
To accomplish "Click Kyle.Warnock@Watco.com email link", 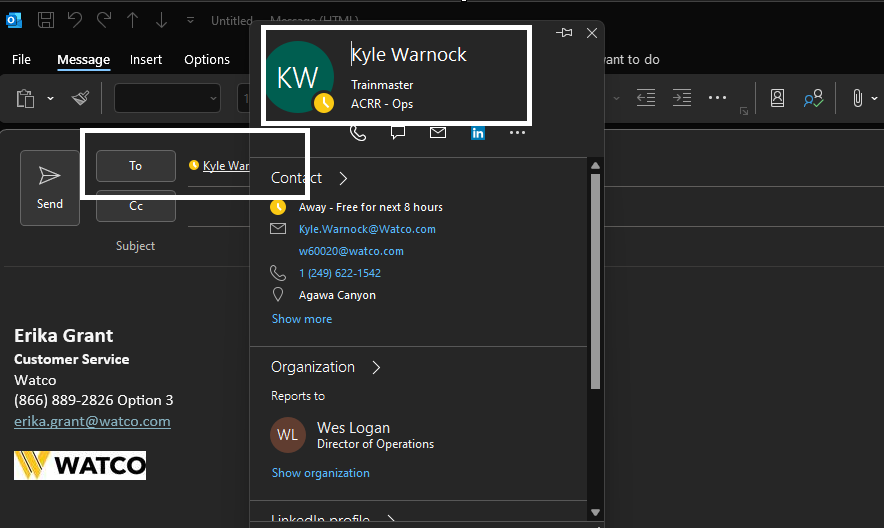I will coord(367,229).
